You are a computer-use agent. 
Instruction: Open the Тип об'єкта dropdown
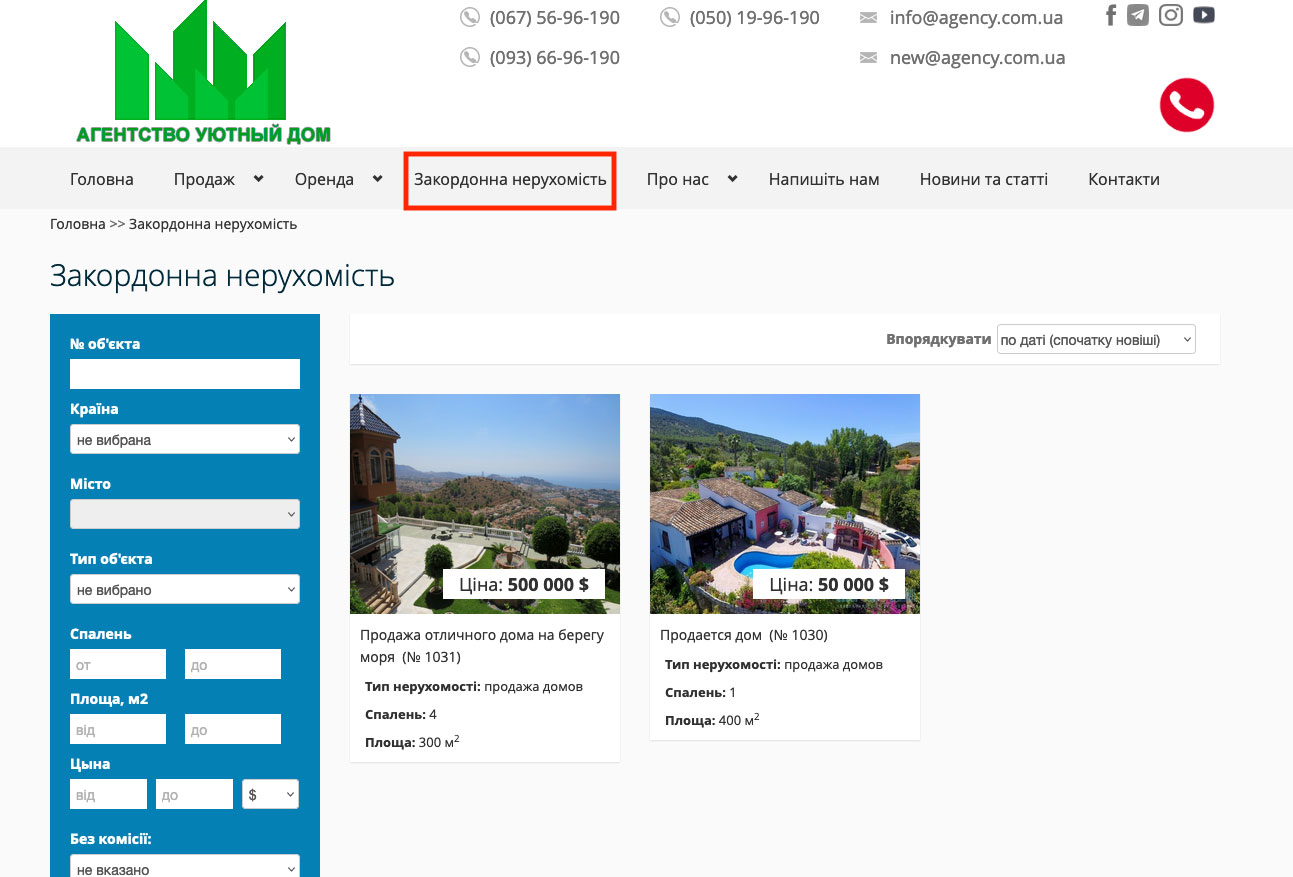tap(185, 589)
